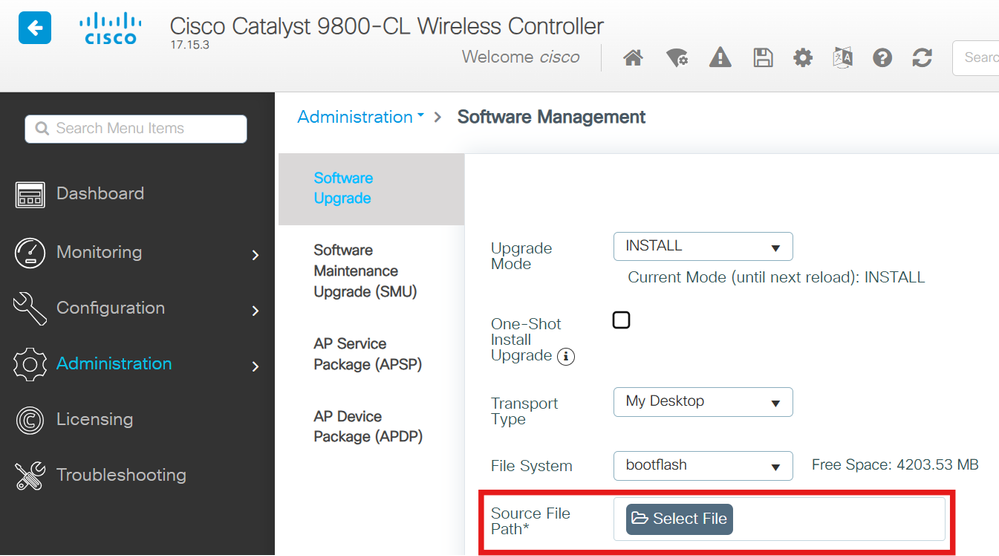Open the language translation icon
The image size is (999, 556).
click(x=843, y=58)
